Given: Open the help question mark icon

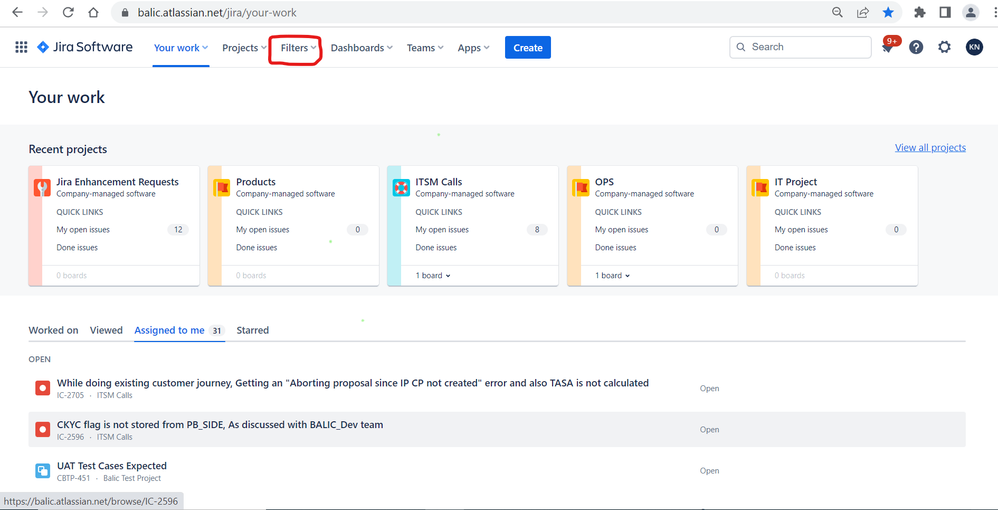Looking at the screenshot, I should (916, 47).
